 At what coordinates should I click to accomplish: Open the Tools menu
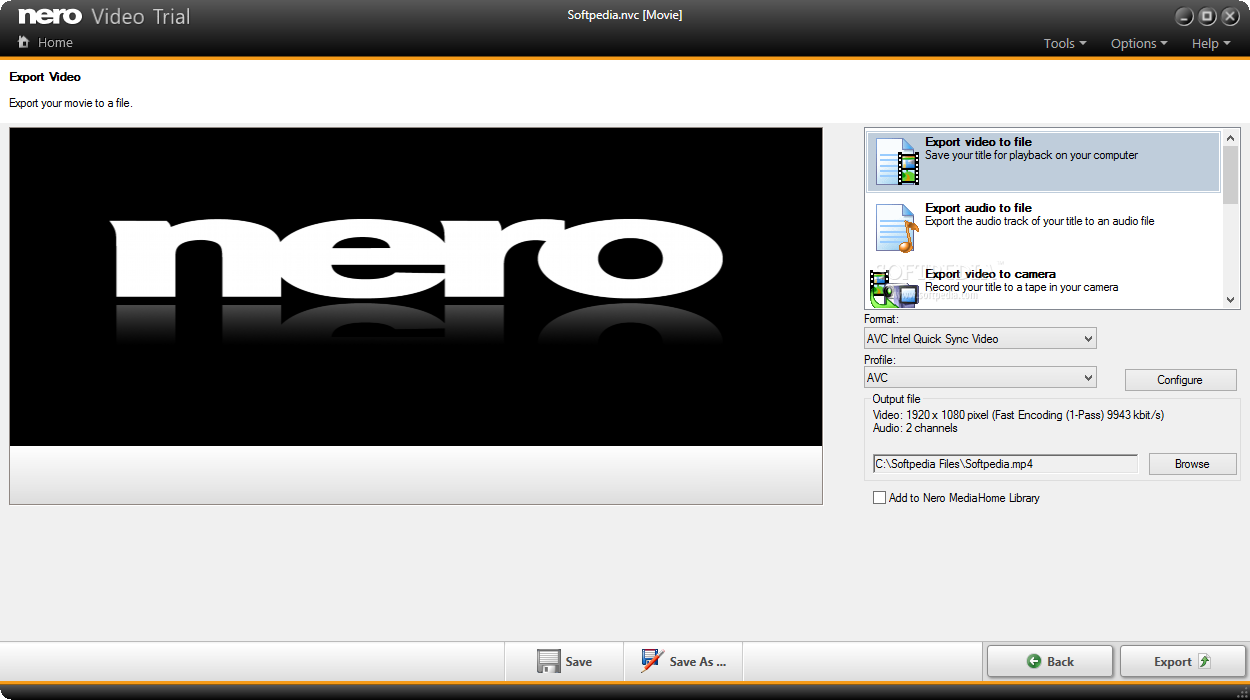(1064, 43)
